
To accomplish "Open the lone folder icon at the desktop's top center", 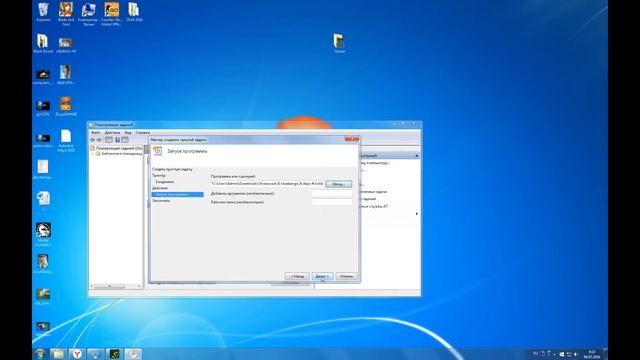I will 339,43.
